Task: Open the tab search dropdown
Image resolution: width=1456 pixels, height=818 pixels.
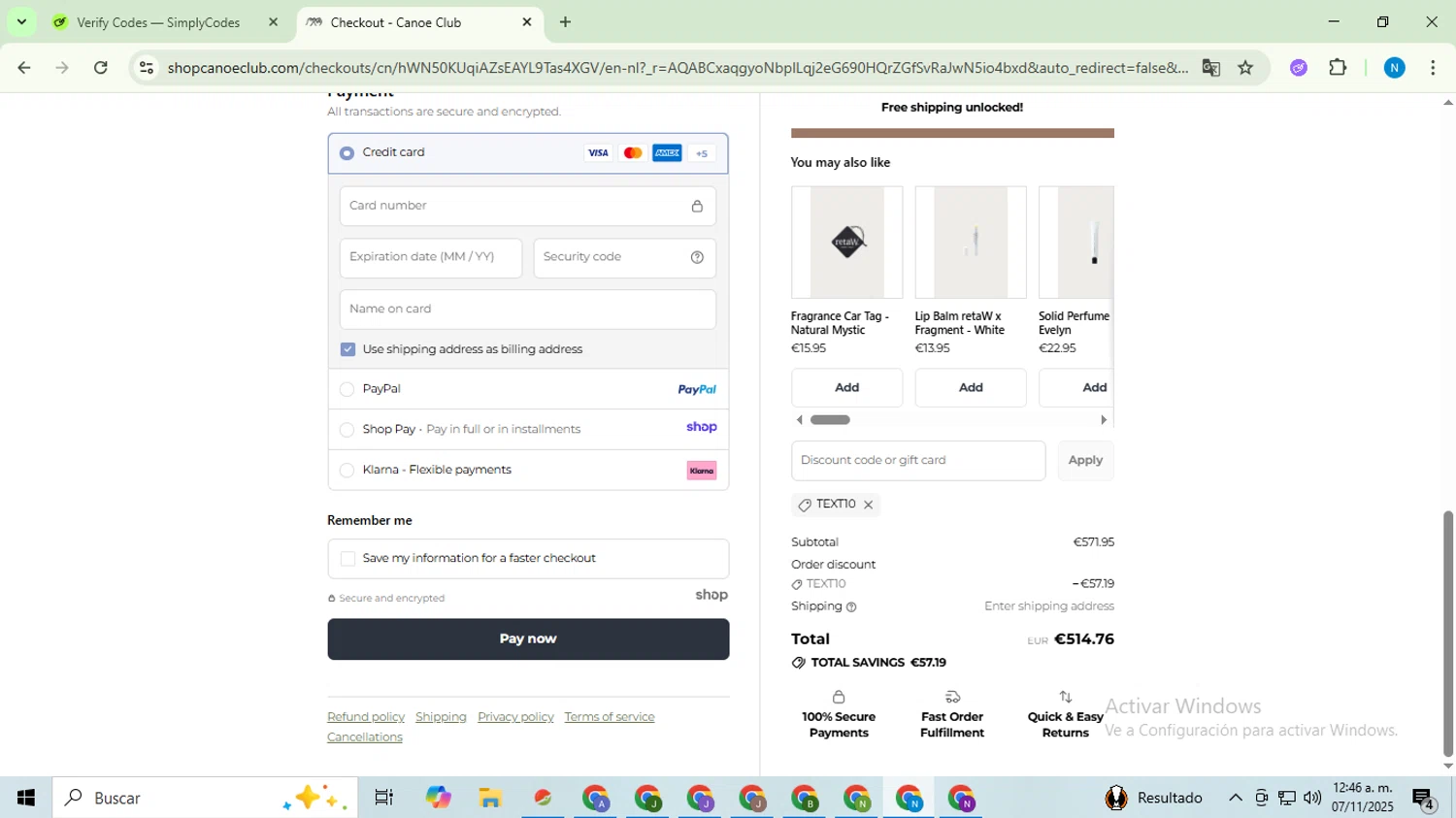Action: tap(21, 21)
